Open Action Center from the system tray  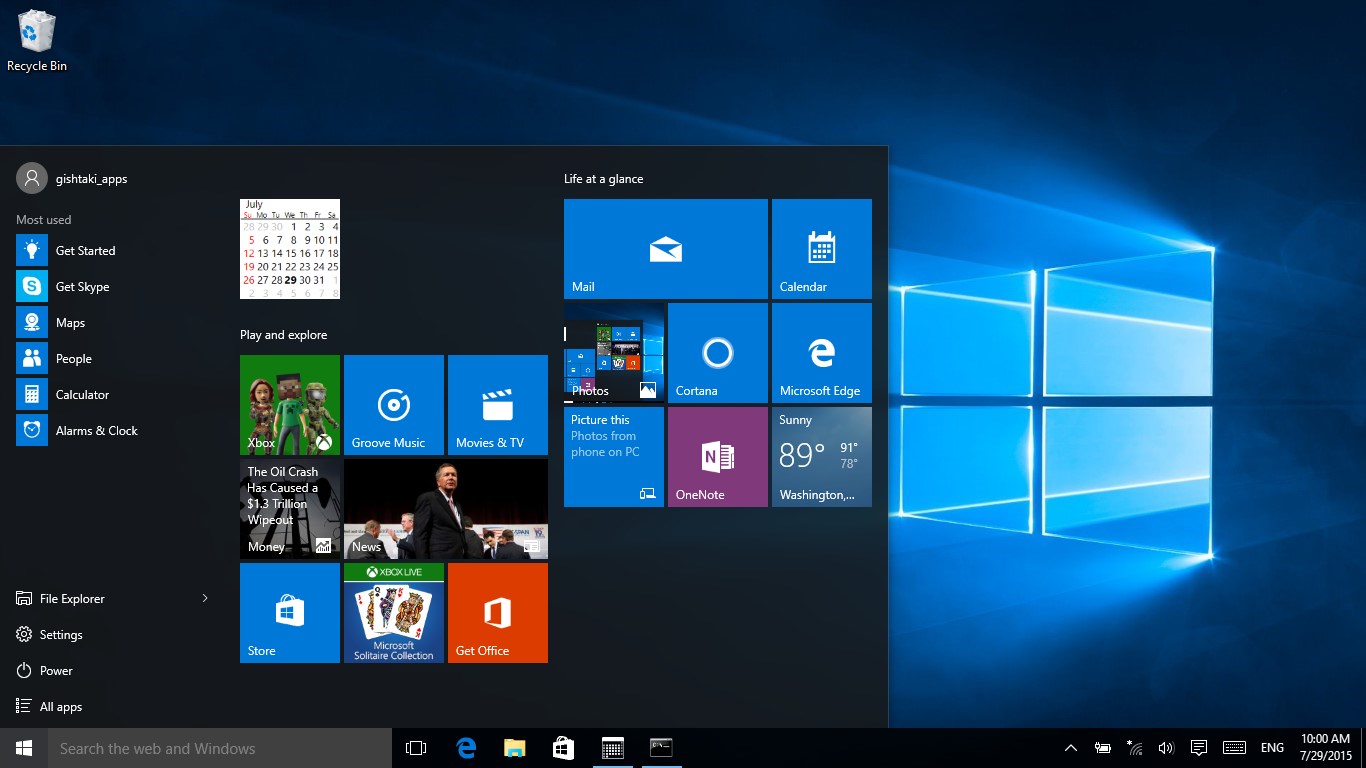(1198, 747)
